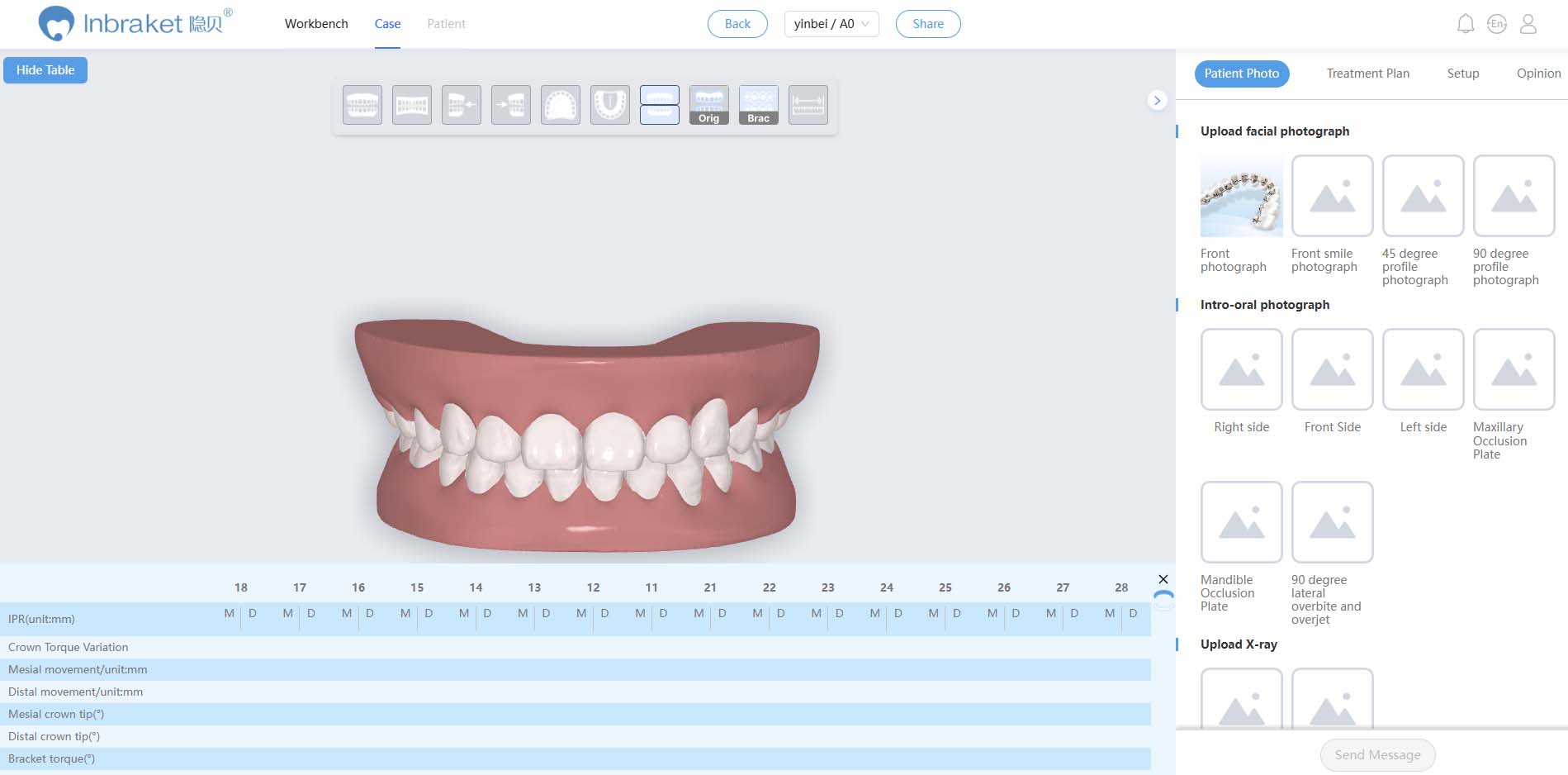Click Intro-oral photograph heading
This screenshot has width=1568, height=775.
[x=1265, y=305]
